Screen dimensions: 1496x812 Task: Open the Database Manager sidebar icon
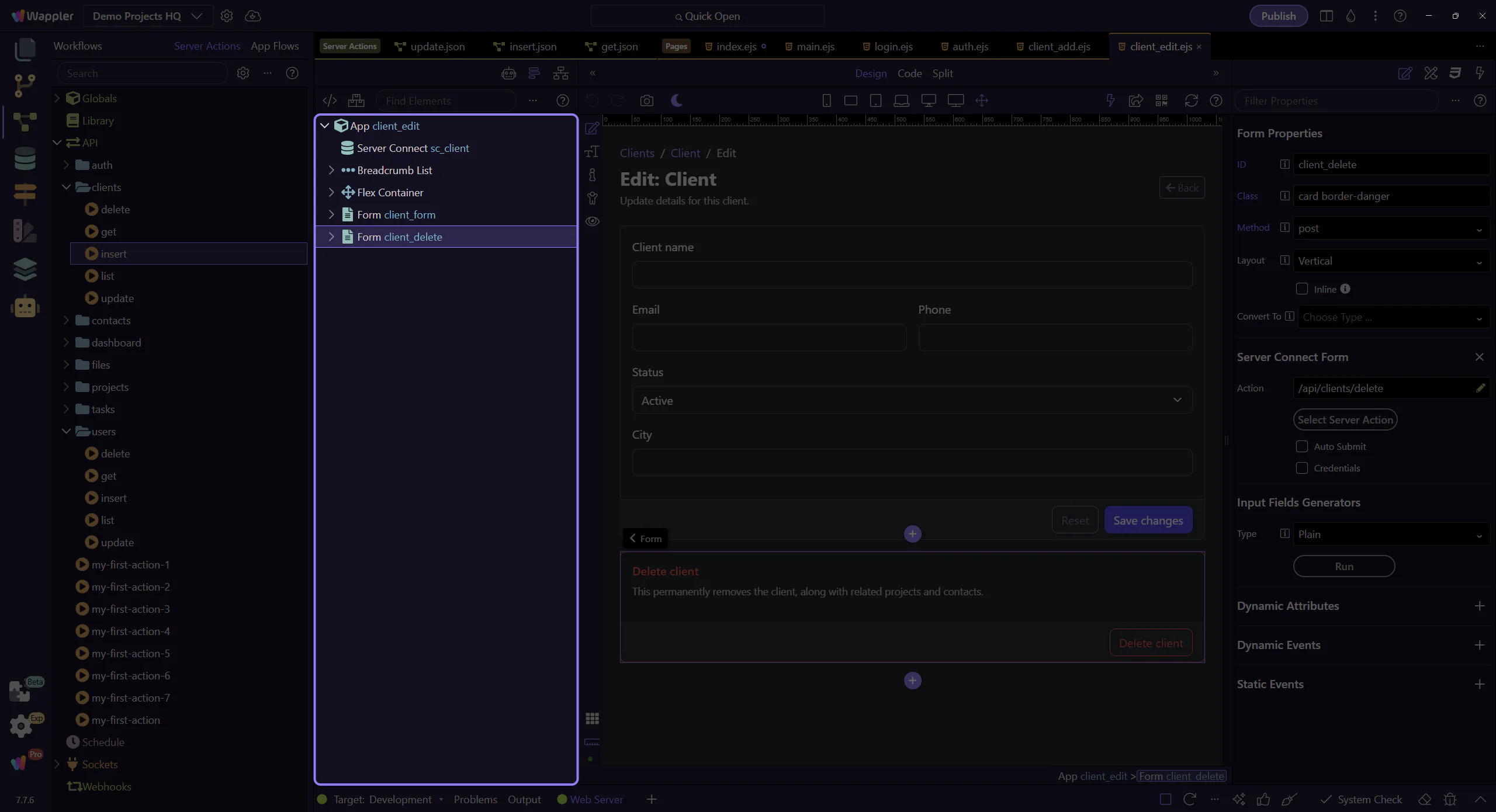(x=25, y=158)
